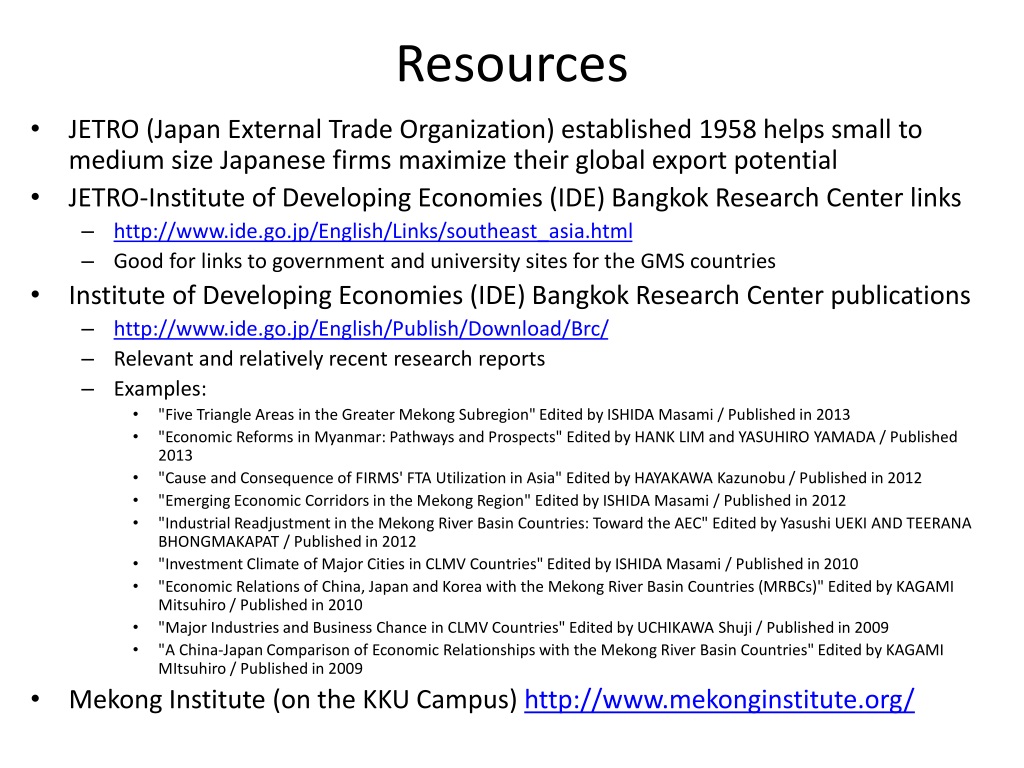1024x768 pixels.
Task: Select Five Triangle Areas in the Greater Mekong entry
Action: 504,415
